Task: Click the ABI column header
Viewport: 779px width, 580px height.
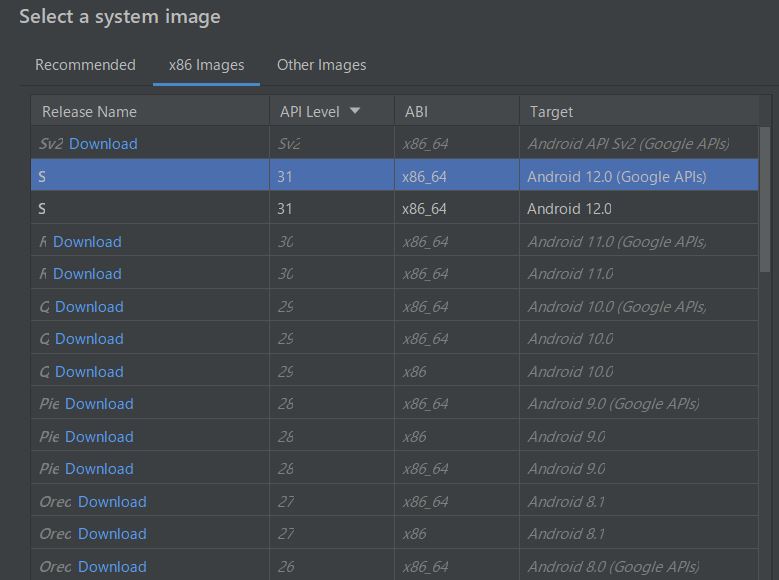Action: tap(457, 111)
